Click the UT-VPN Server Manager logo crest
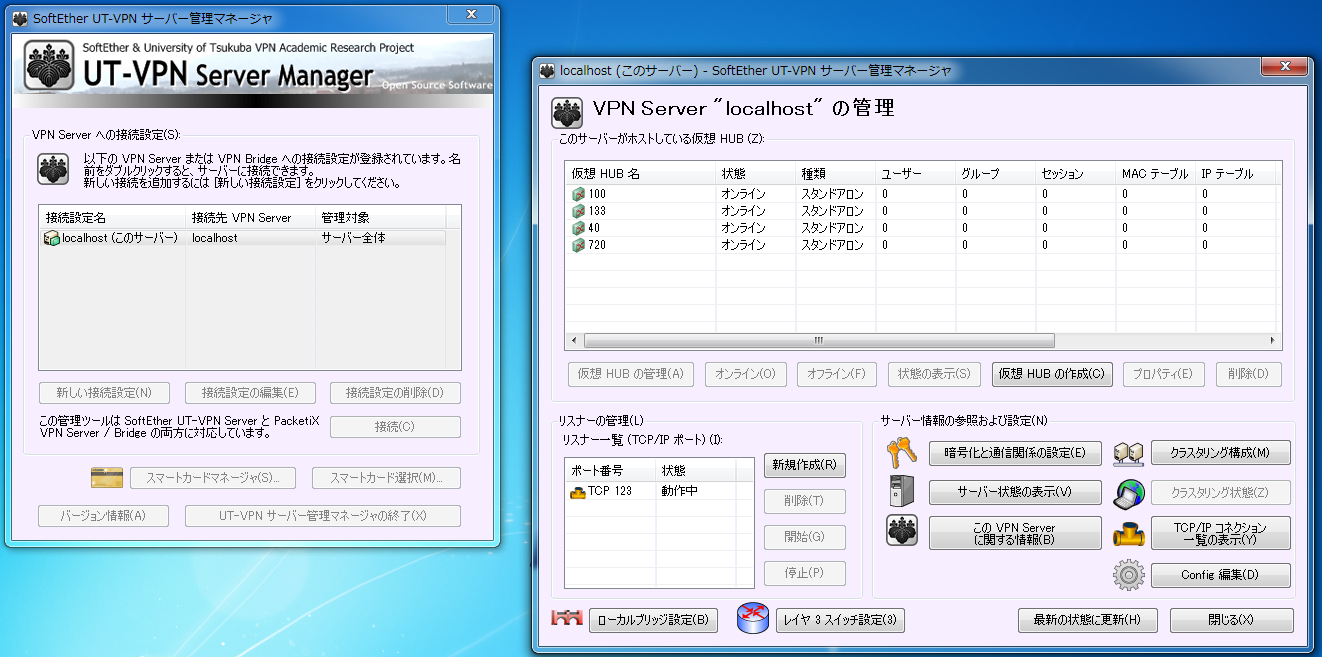The width and height of the screenshot is (1322, 657). point(47,65)
